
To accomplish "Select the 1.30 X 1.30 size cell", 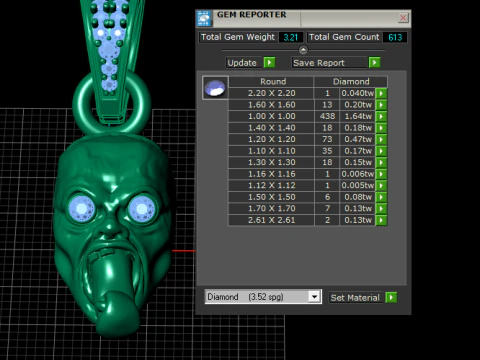I will coord(271,162).
